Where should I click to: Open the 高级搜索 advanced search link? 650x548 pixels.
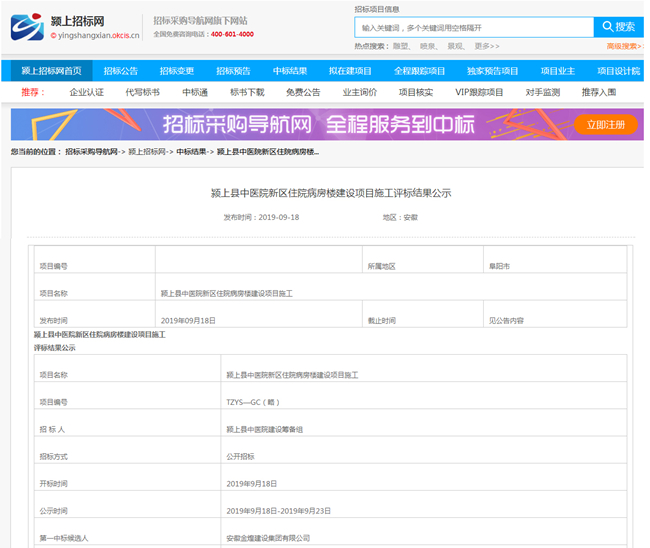pyautogui.click(x=621, y=46)
